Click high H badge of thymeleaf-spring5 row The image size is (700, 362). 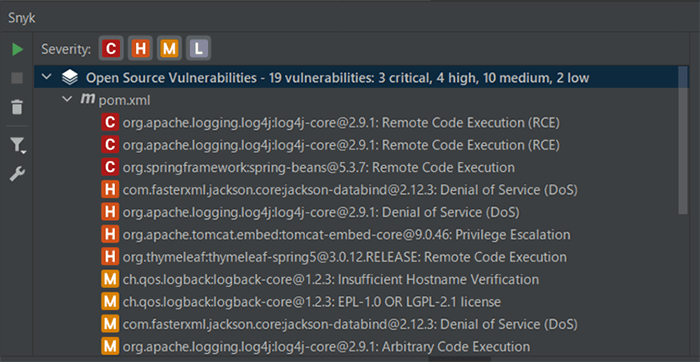click(110, 257)
